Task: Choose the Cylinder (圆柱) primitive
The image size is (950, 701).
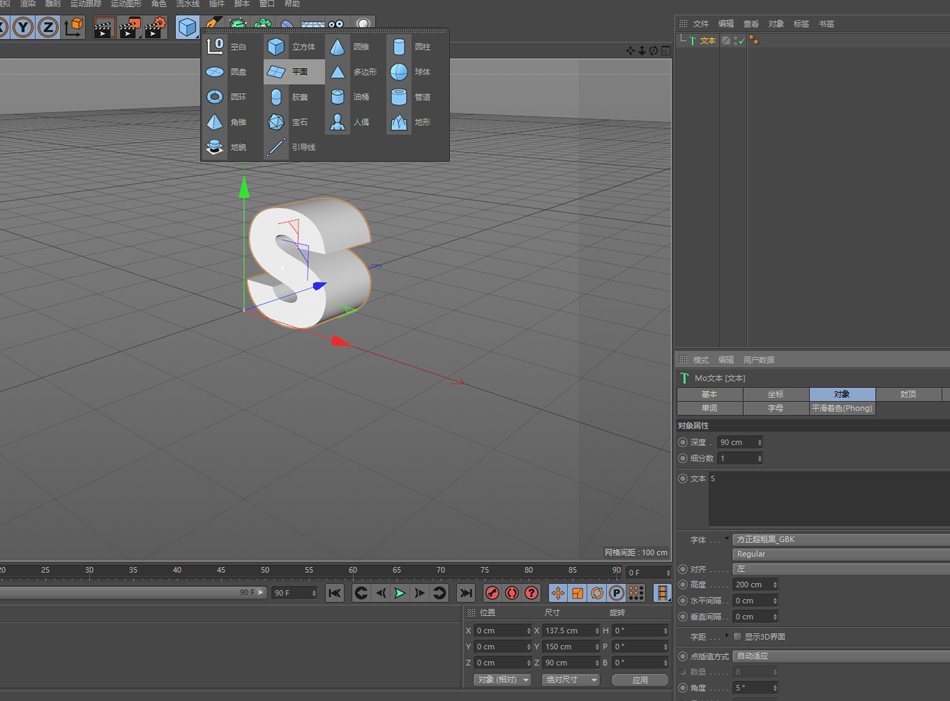Action: [411, 47]
